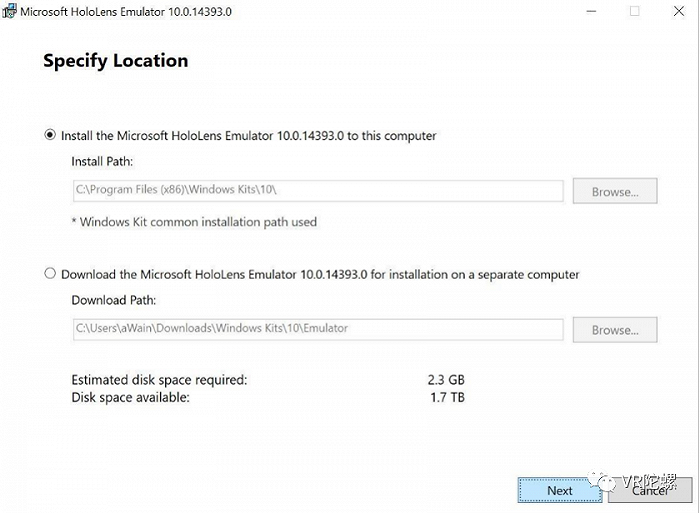The image size is (700, 513).
Task: Select the download for separate computer radio button
Action: pos(50,273)
